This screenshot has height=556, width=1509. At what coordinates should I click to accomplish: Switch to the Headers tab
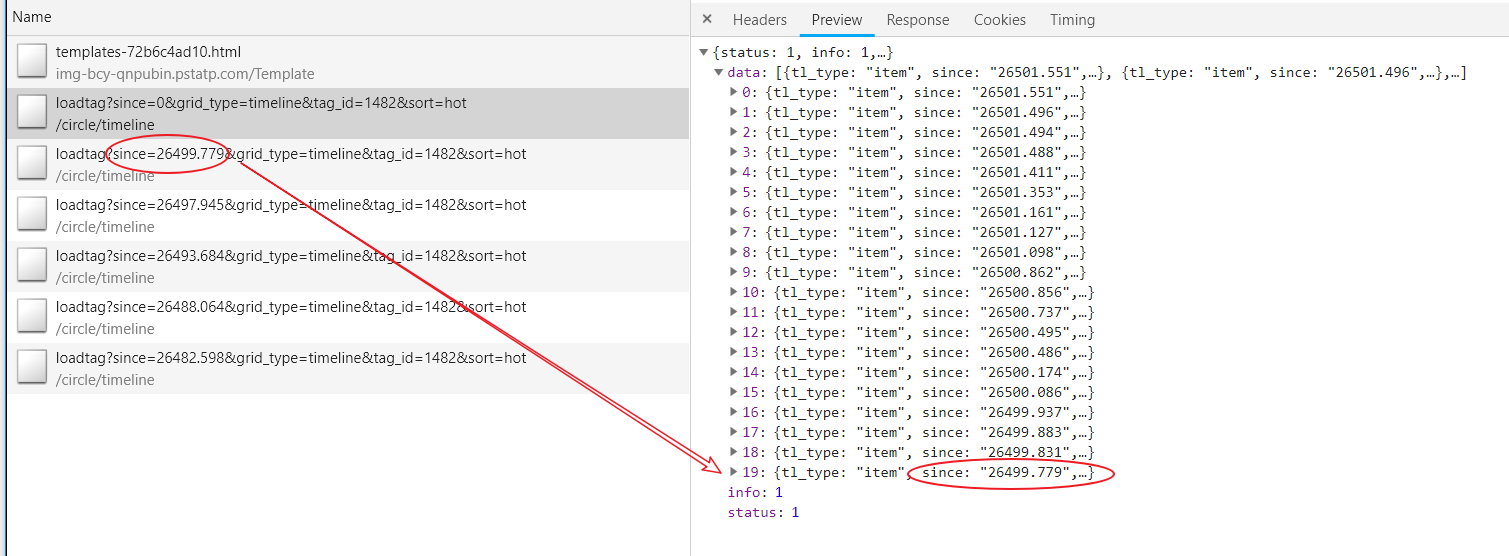pos(760,19)
